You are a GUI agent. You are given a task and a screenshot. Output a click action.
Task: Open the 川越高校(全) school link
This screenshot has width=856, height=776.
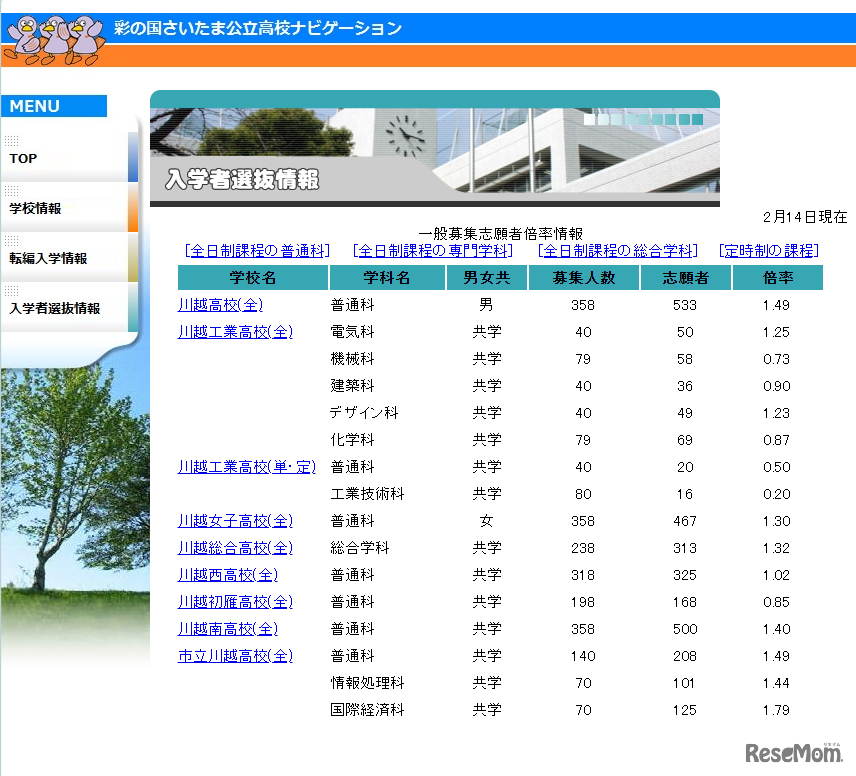(x=220, y=305)
